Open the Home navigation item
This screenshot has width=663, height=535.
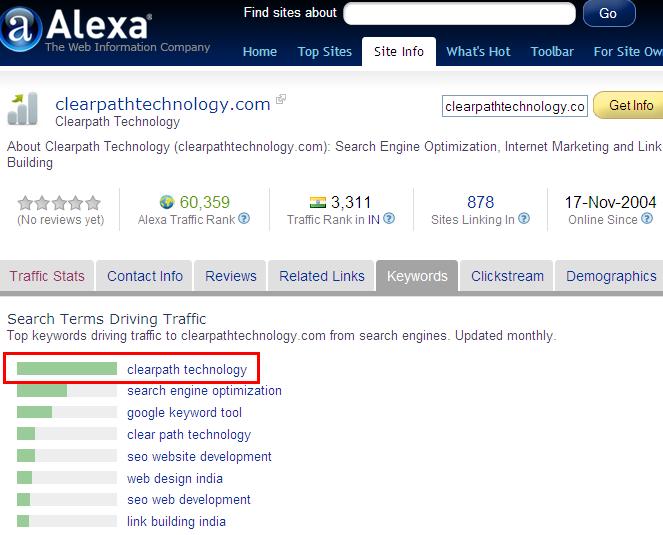coord(260,52)
